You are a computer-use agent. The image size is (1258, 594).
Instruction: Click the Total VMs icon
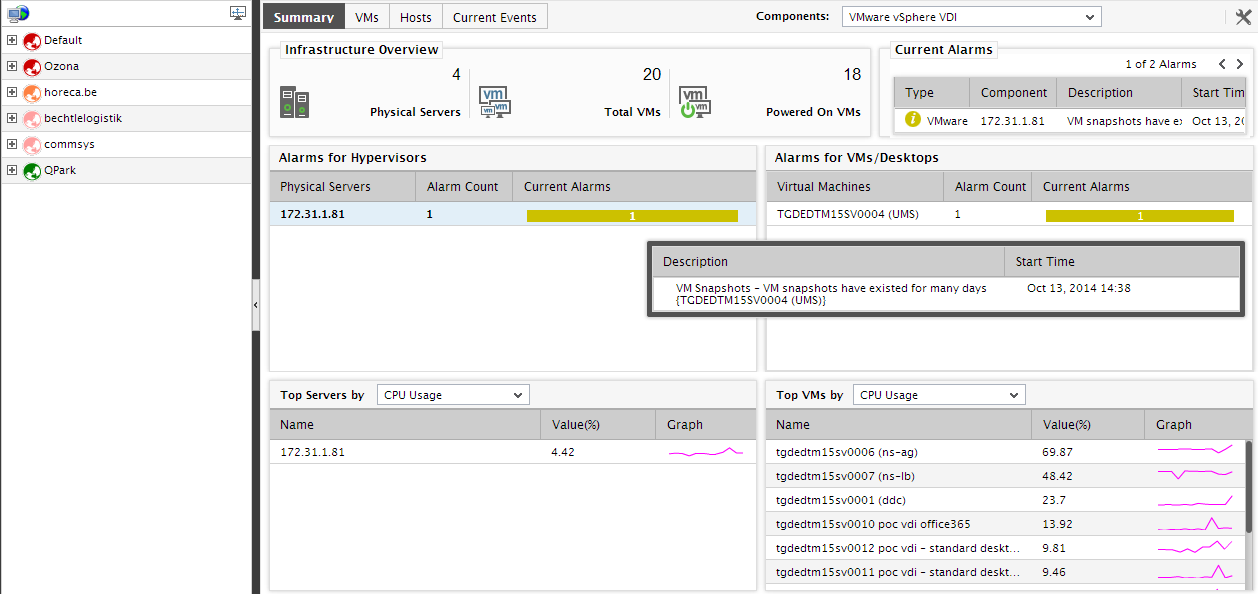[495, 102]
